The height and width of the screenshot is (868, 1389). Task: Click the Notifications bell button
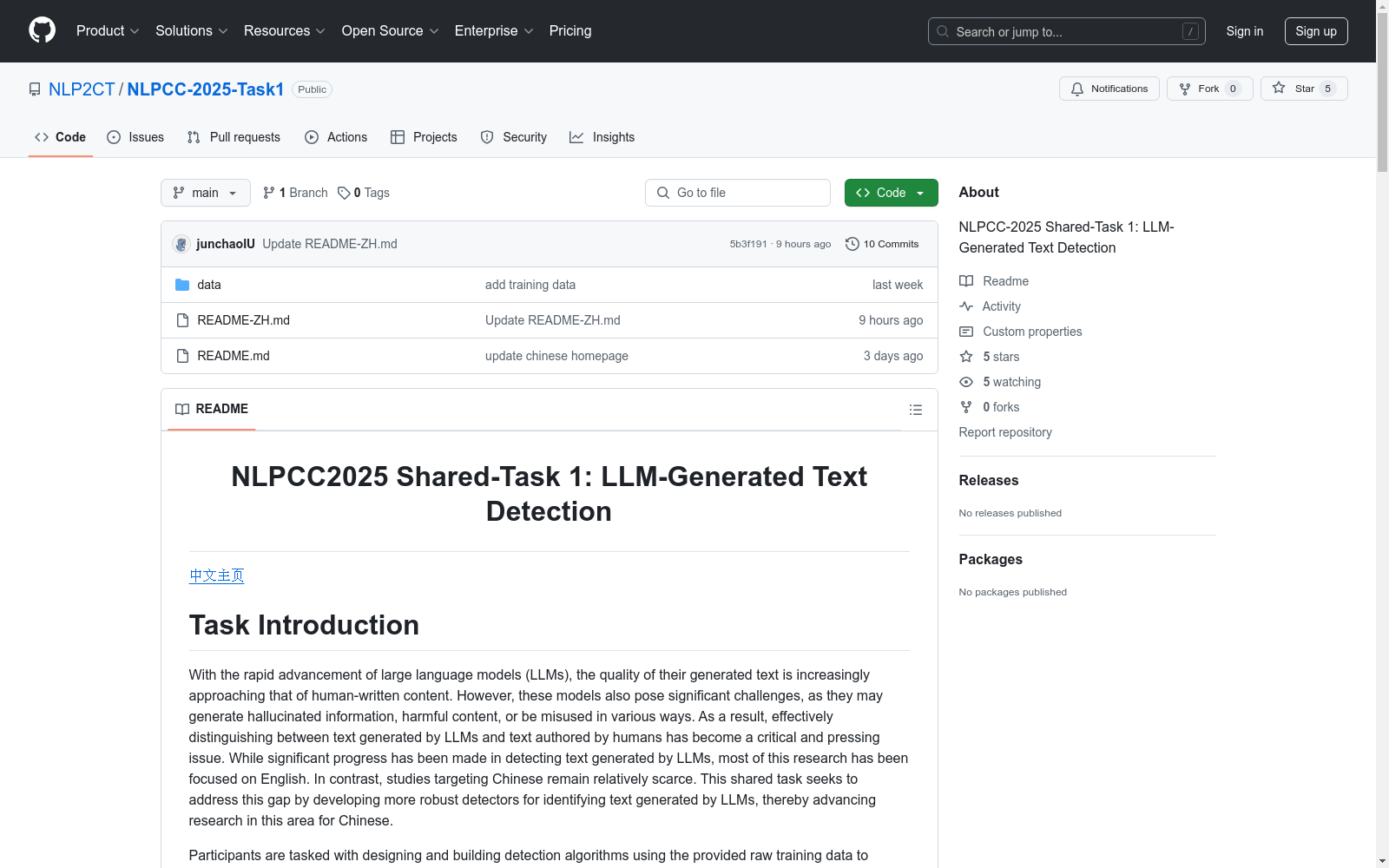(1109, 89)
